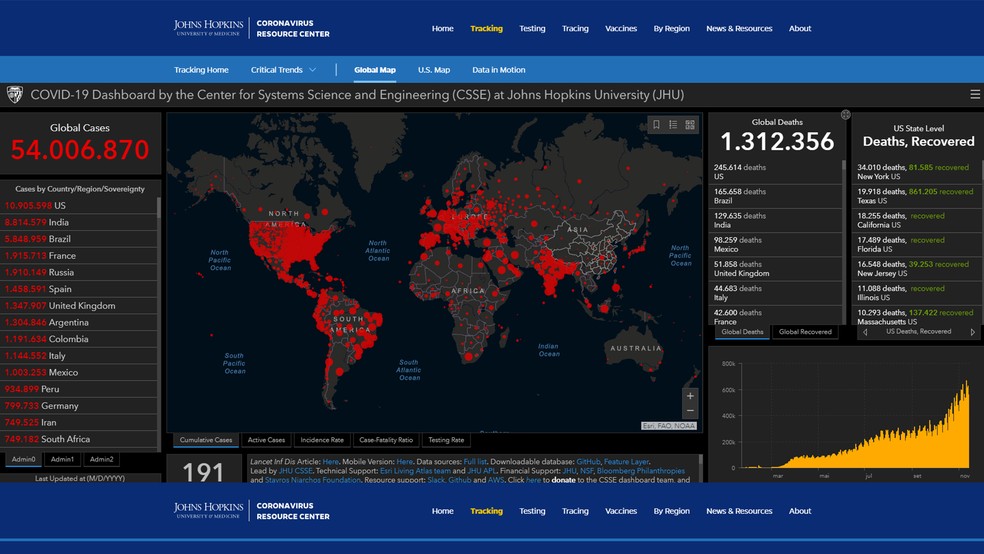Viewport: 984px width, 554px height.
Task: Click the Esri, FAO, NOAA map attribution
Action: (x=668, y=425)
